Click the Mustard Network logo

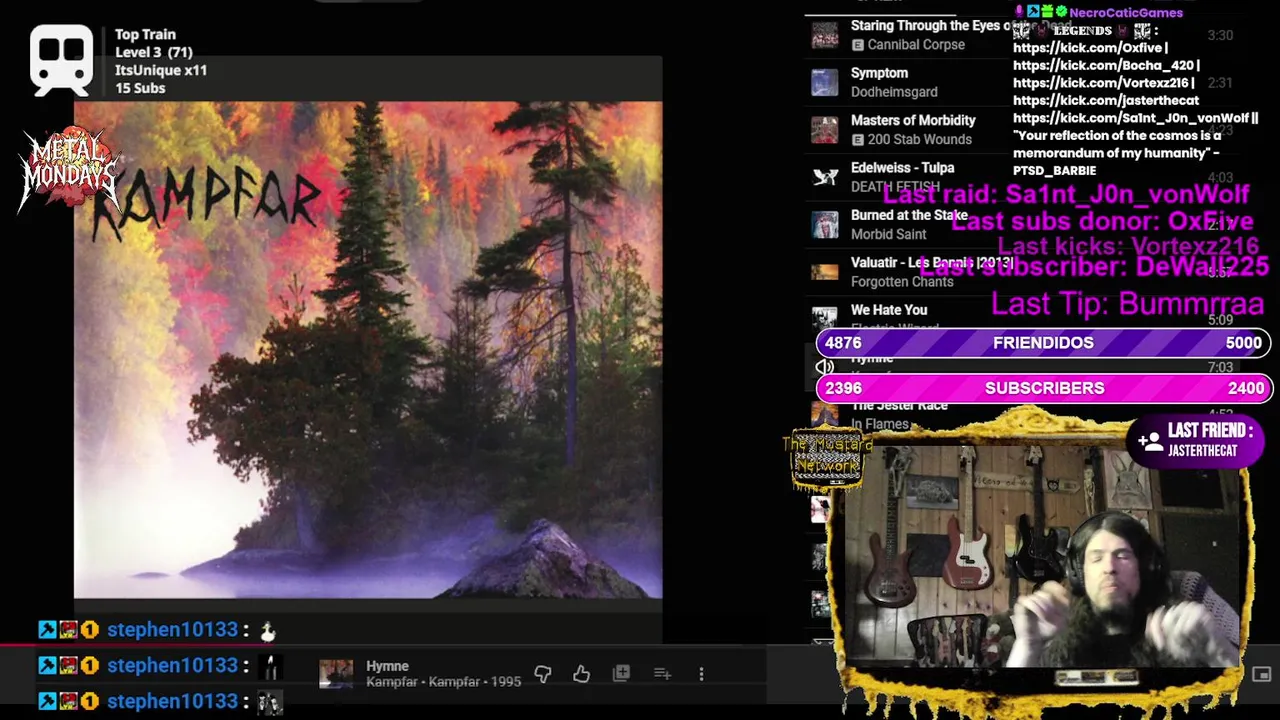click(x=826, y=460)
